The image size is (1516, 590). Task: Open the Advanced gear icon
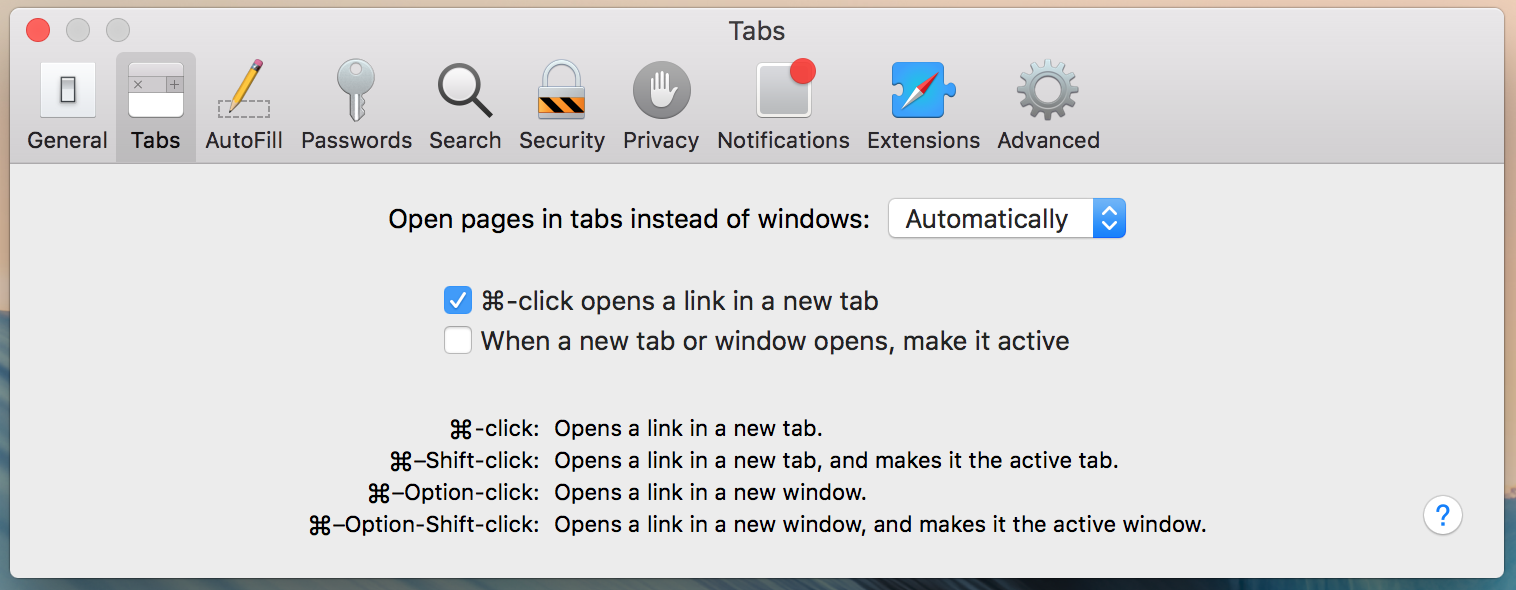click(x=1048, y=90)
